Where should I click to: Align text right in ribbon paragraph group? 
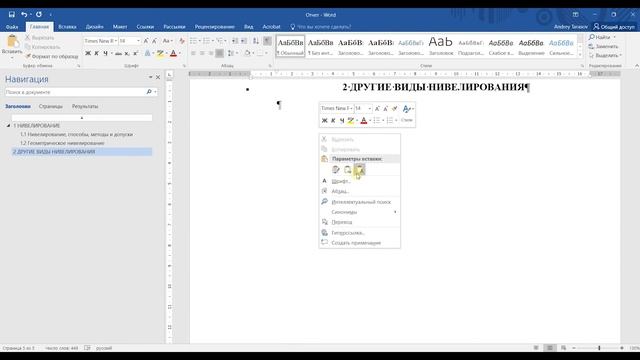point(211,53)
